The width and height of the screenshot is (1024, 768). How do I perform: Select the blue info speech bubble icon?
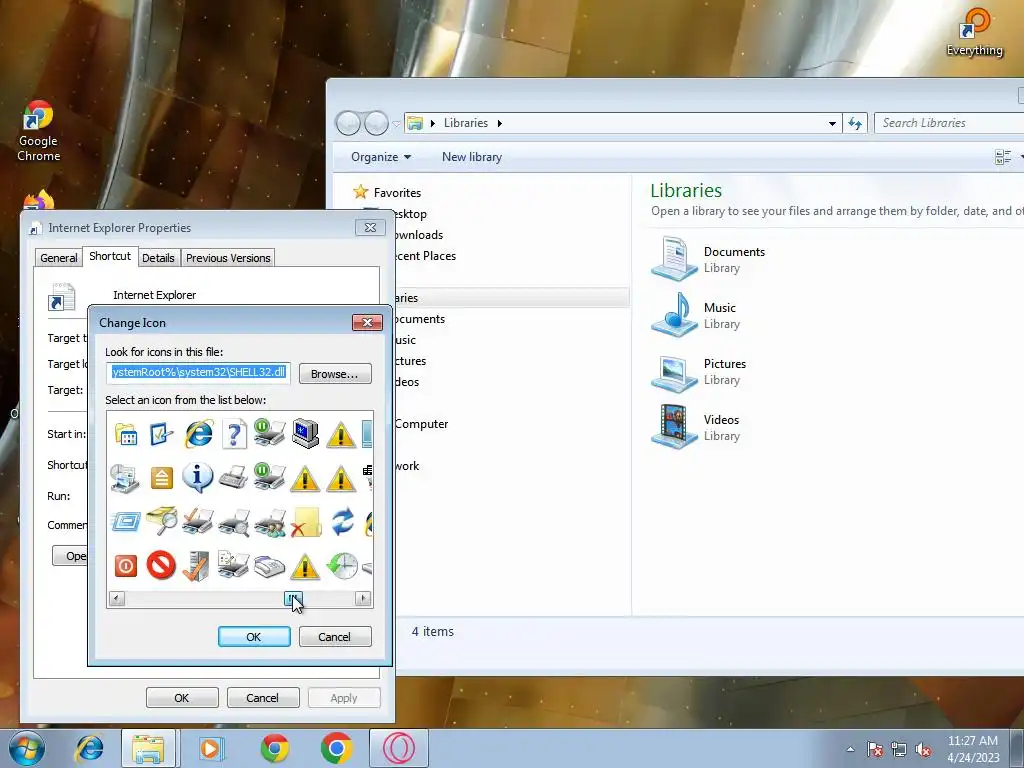[197, 477]
